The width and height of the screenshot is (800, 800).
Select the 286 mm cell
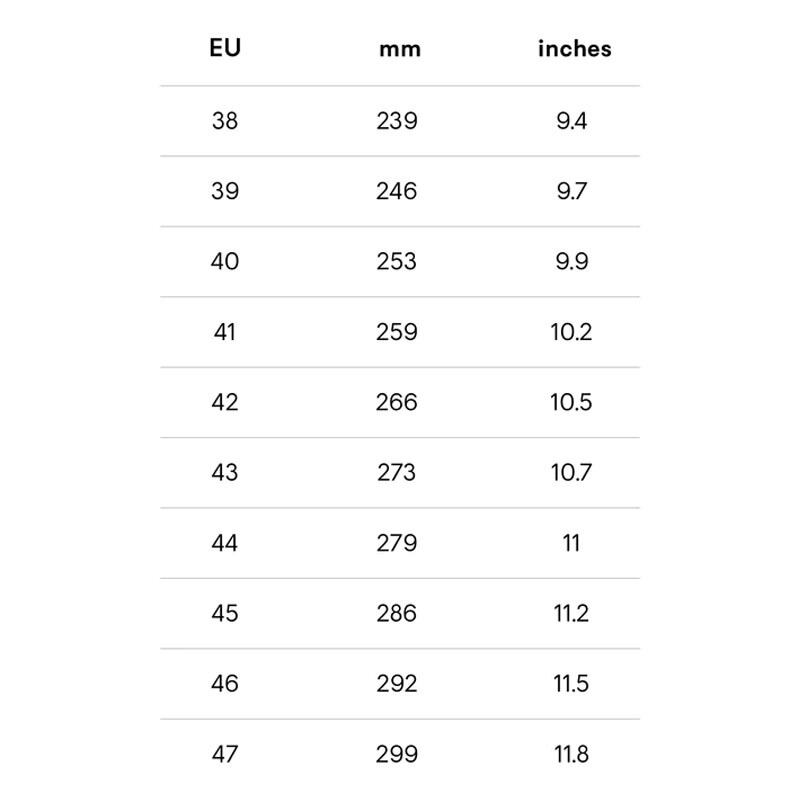point(397,613)
